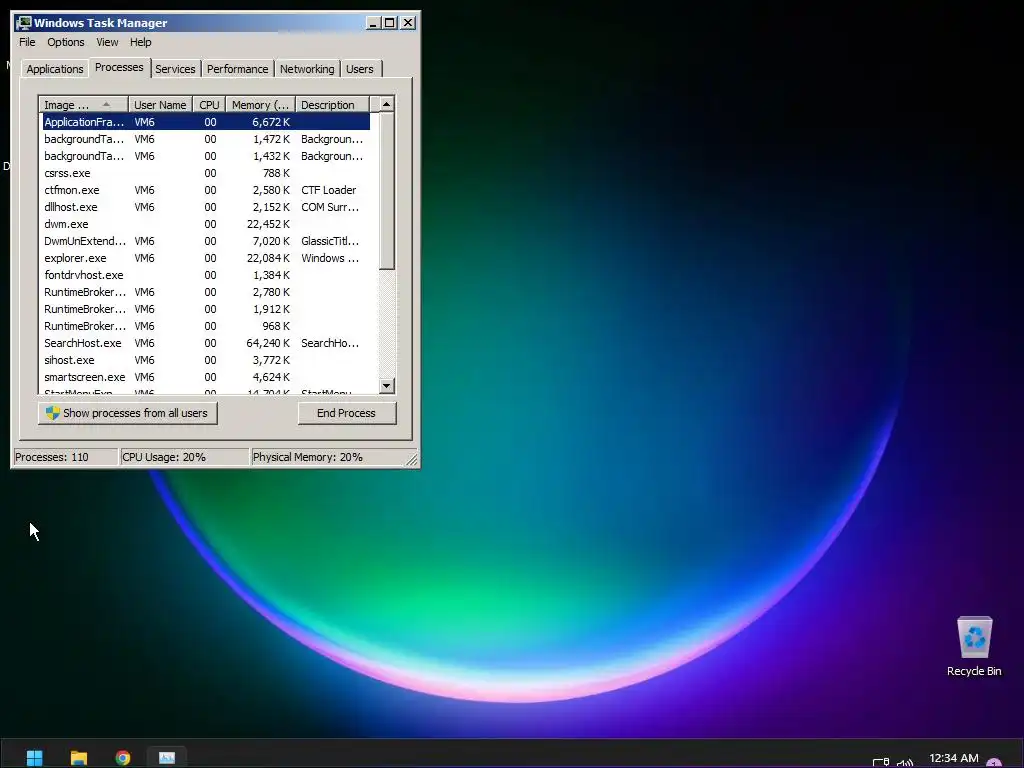Image resolution: width=1024 pixels, height=768 pixels.
Task: Click the 12:34 AM taskbar clock
Action: 953,758
